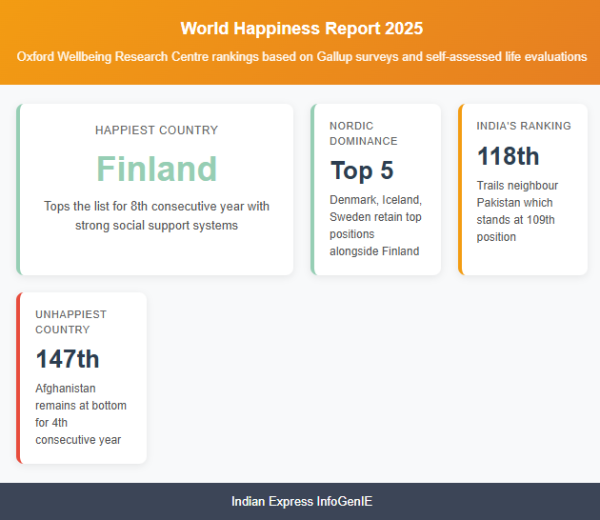
Task: Click the Top 5 statistic
Action: [x=362, y=170]
